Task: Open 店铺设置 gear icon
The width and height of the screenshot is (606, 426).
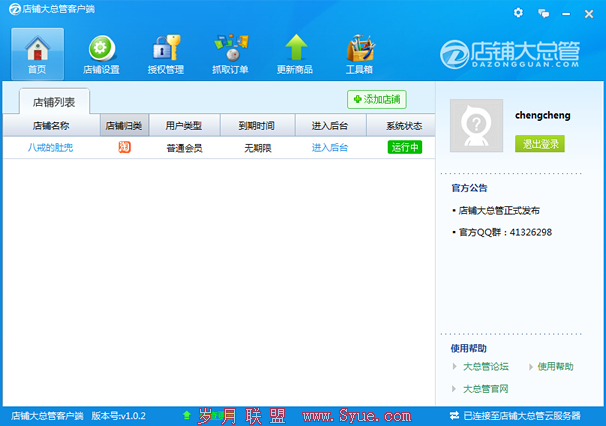Action: pos(101,54)
